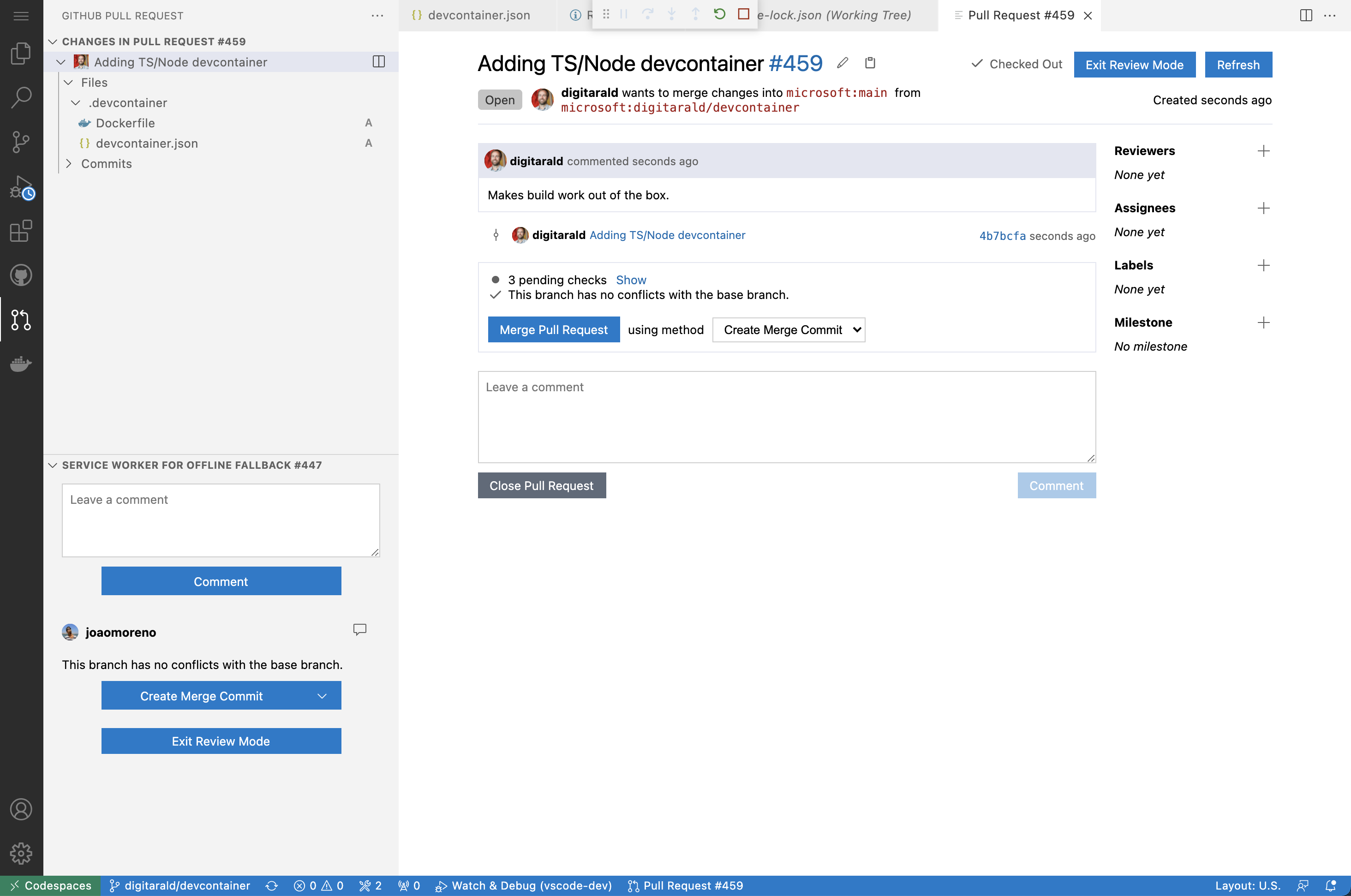Add a reviewer with plus icon

(x=1263, y=151)
